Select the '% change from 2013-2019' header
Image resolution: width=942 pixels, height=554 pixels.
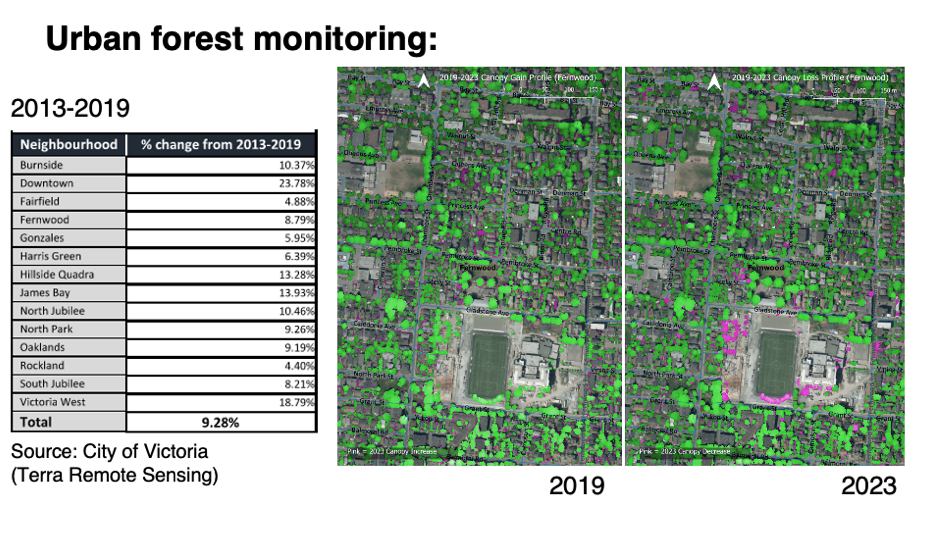221,144
